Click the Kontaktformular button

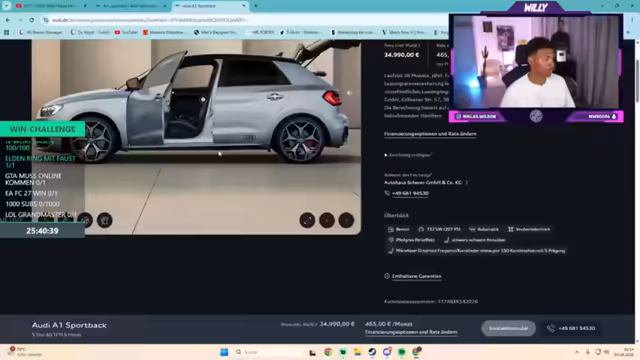click(508, 328)
